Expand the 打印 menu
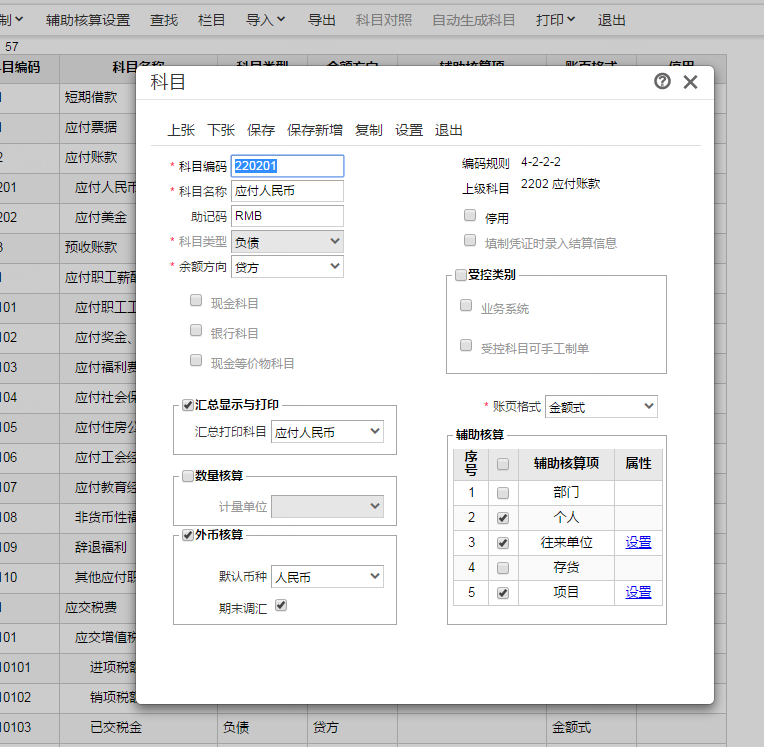 pyautogui.click(x=555, y=20)
